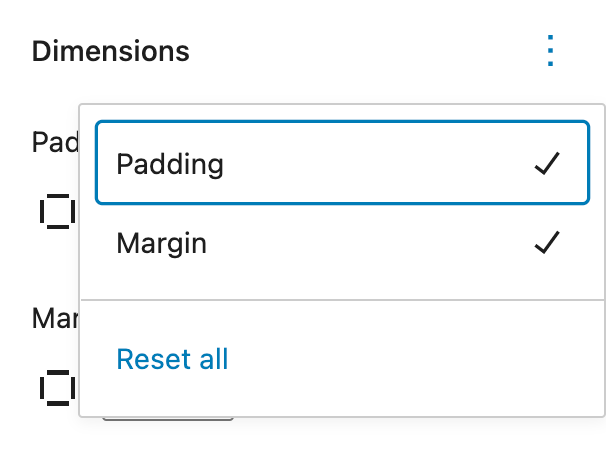606x450 pixels.
Task: Click the Padding sides box icon
Action: [x=57, y=211]
